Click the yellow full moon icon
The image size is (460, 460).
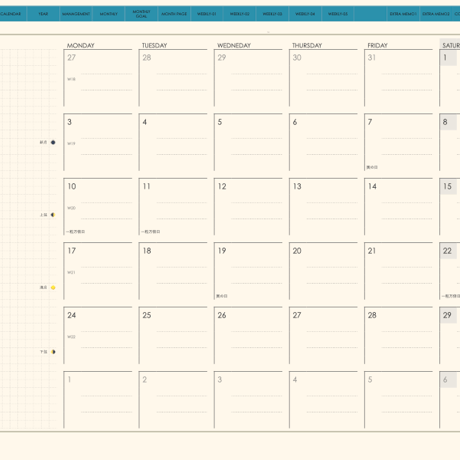click(53, 287)
